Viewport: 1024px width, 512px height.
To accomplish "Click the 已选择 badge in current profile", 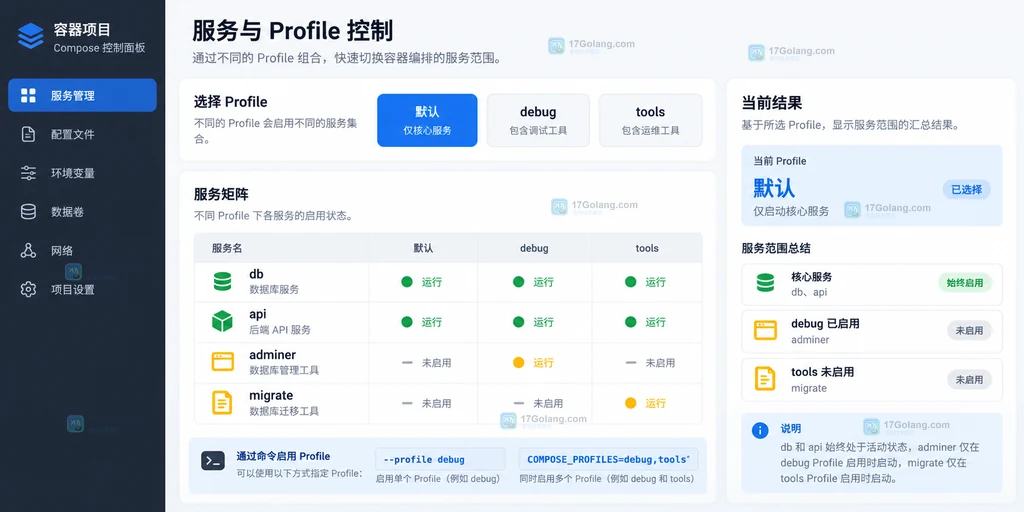I will [967, 190].
